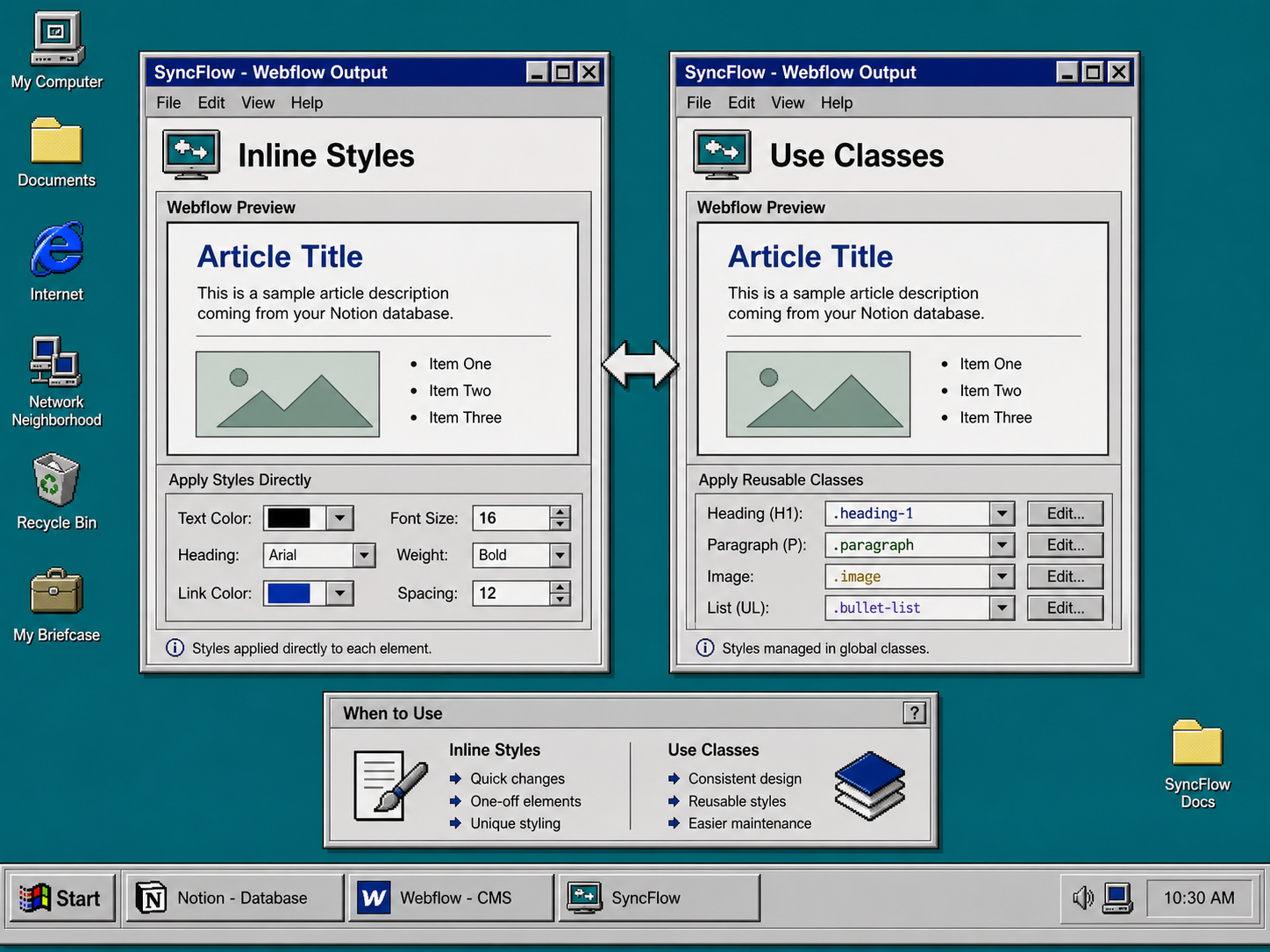Click 'Item Two' in Inline Styles preview
The image size is (1270, 952).
[x=460, y=391]
